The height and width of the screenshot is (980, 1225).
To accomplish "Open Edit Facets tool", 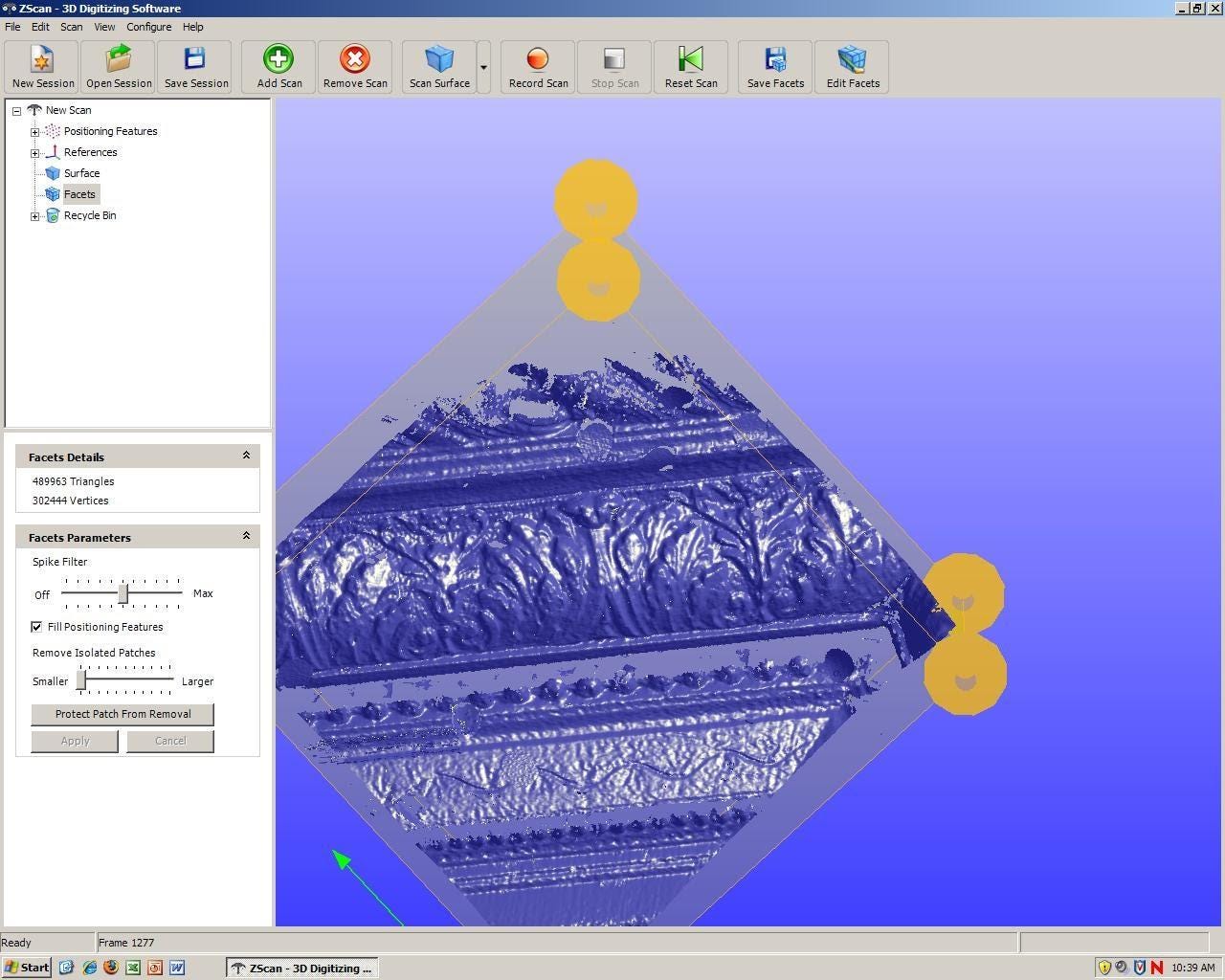I will pyautogui.click(x=853, y=67).
